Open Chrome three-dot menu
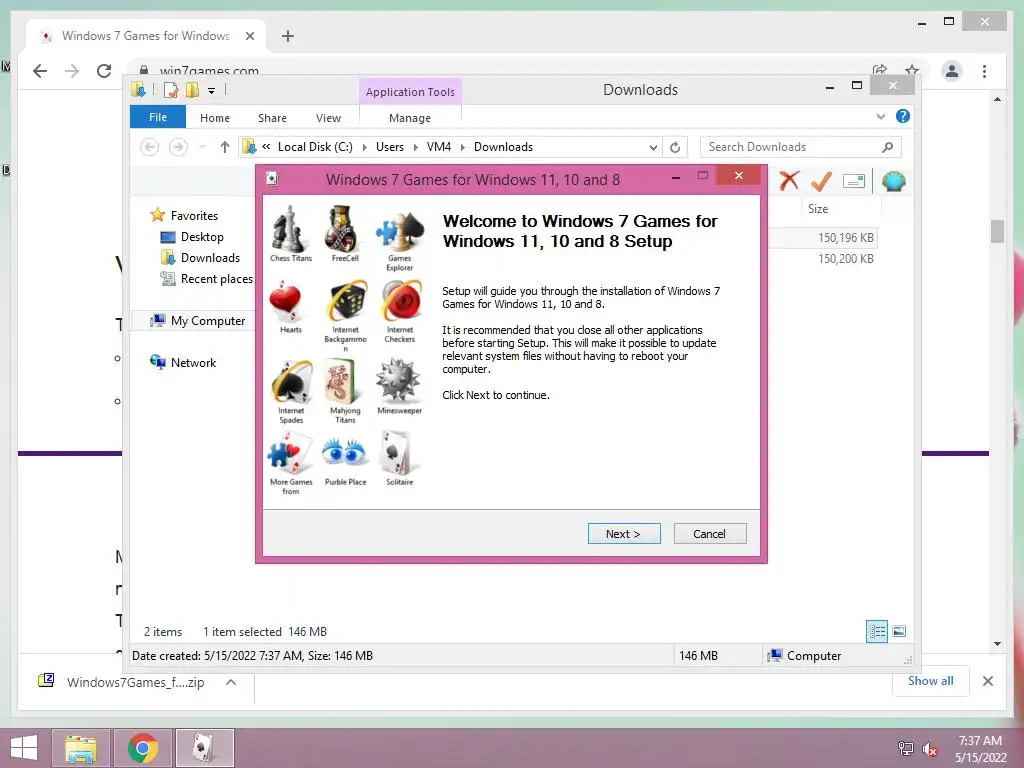 tap(984, 71)
